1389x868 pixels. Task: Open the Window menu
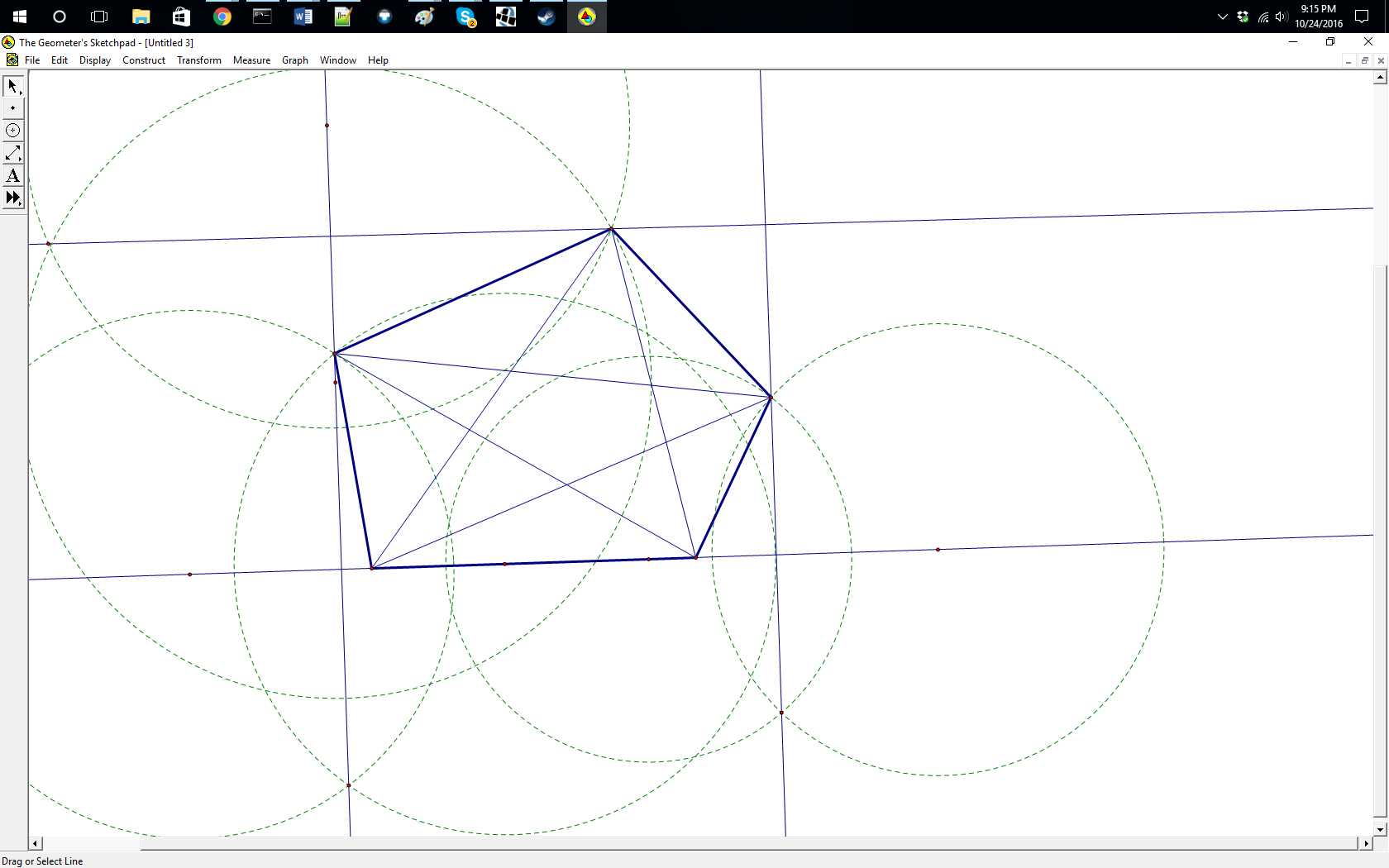tap(338, 60)
